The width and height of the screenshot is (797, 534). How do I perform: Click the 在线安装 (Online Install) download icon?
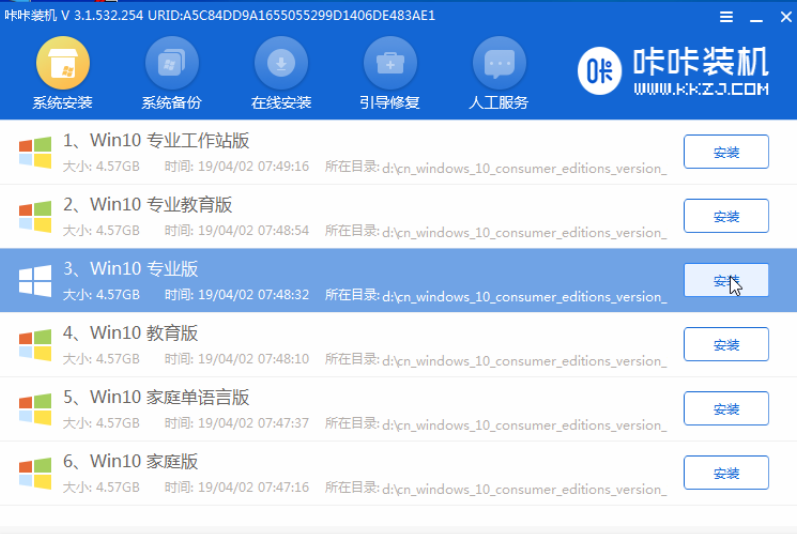(281, 66)
